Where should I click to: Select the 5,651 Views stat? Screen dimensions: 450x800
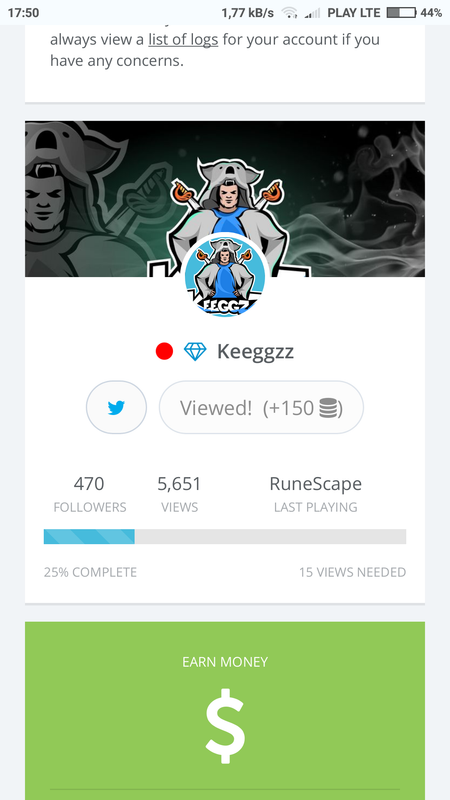(179, 494)
